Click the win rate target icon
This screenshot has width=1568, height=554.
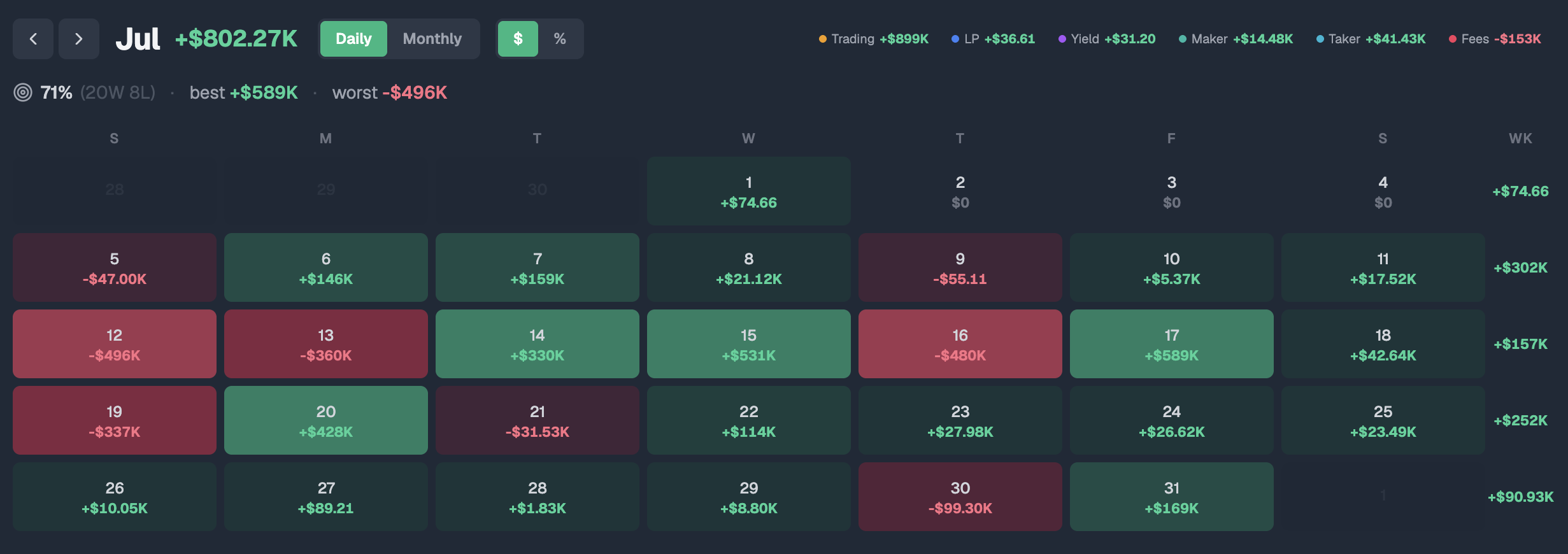23,92
